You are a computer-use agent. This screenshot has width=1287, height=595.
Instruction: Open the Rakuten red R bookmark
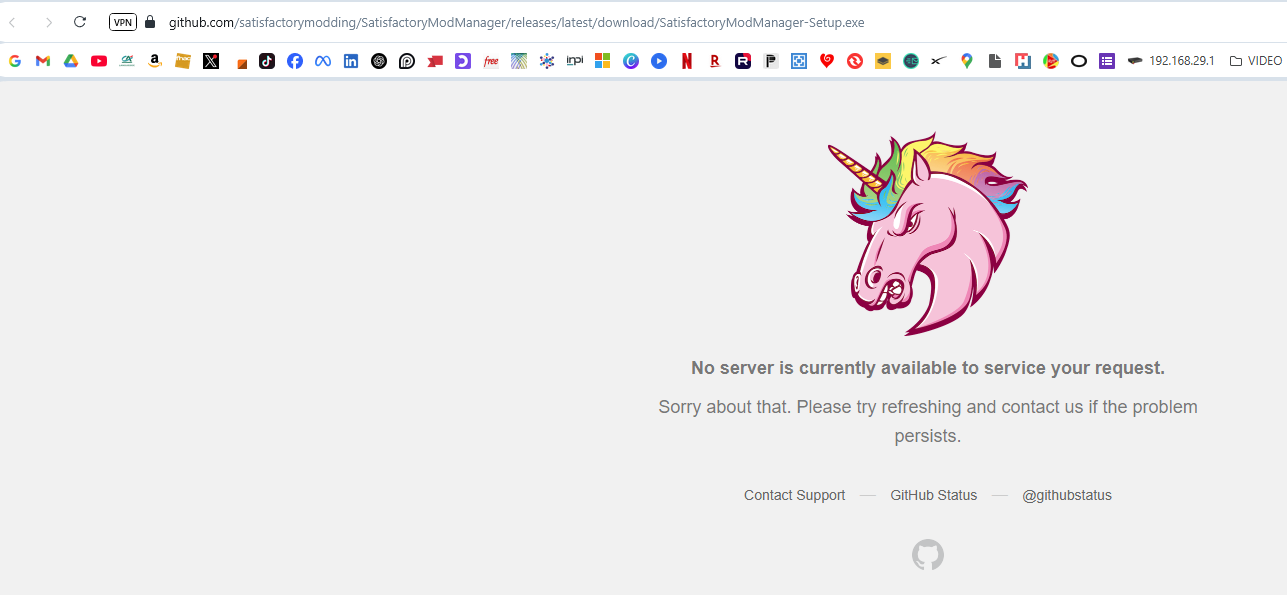[715, 61]
